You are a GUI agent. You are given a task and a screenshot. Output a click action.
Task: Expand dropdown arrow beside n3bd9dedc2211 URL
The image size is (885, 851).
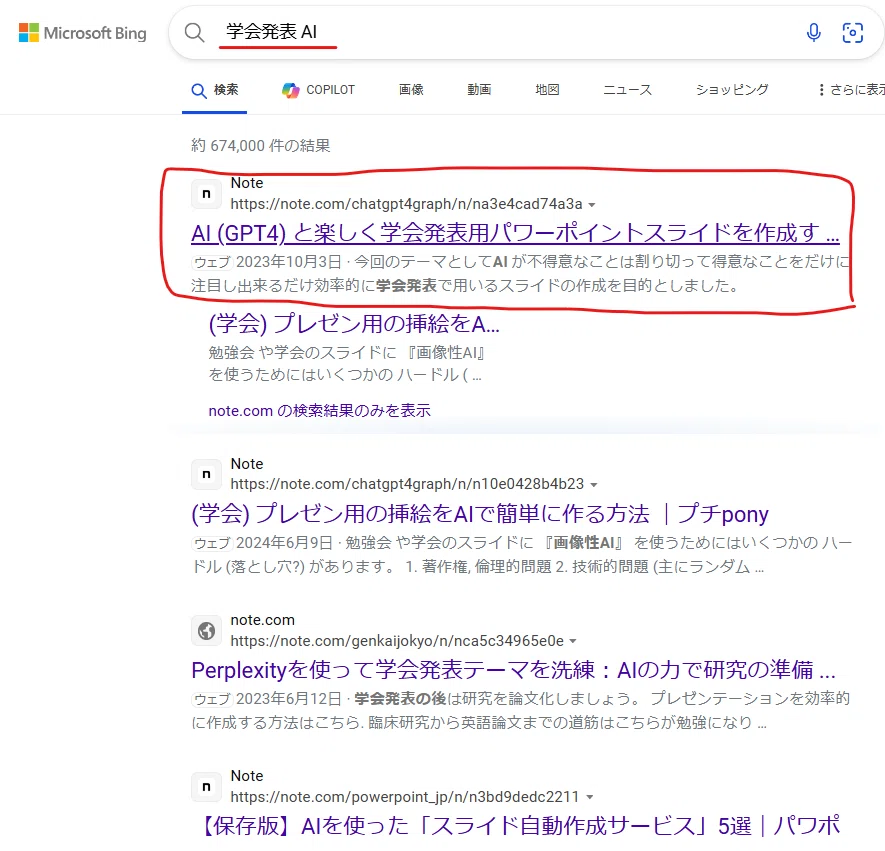click(x=590, y=797)
